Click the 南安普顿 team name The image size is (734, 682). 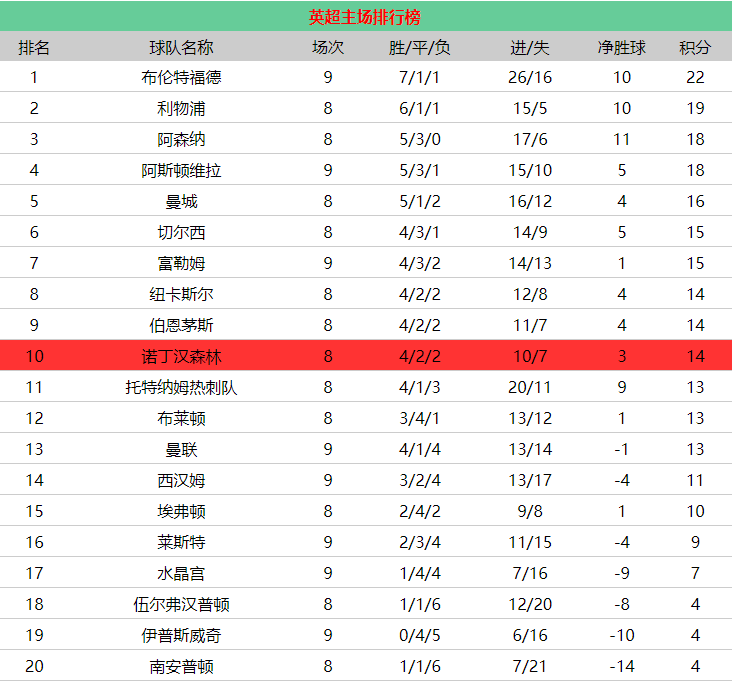(x=181, y=666)
